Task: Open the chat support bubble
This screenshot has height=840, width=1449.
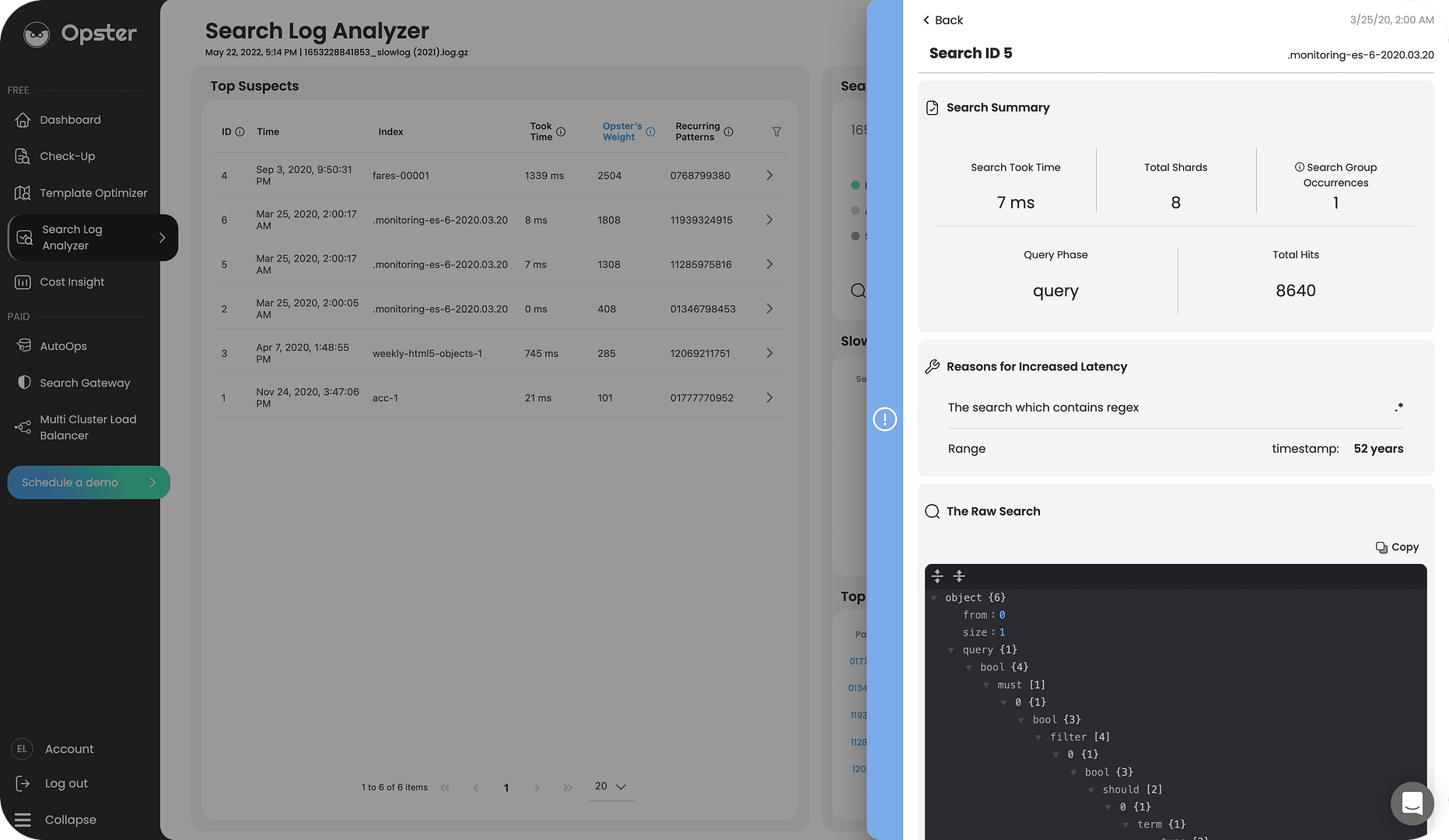Action: (1412, 803)
